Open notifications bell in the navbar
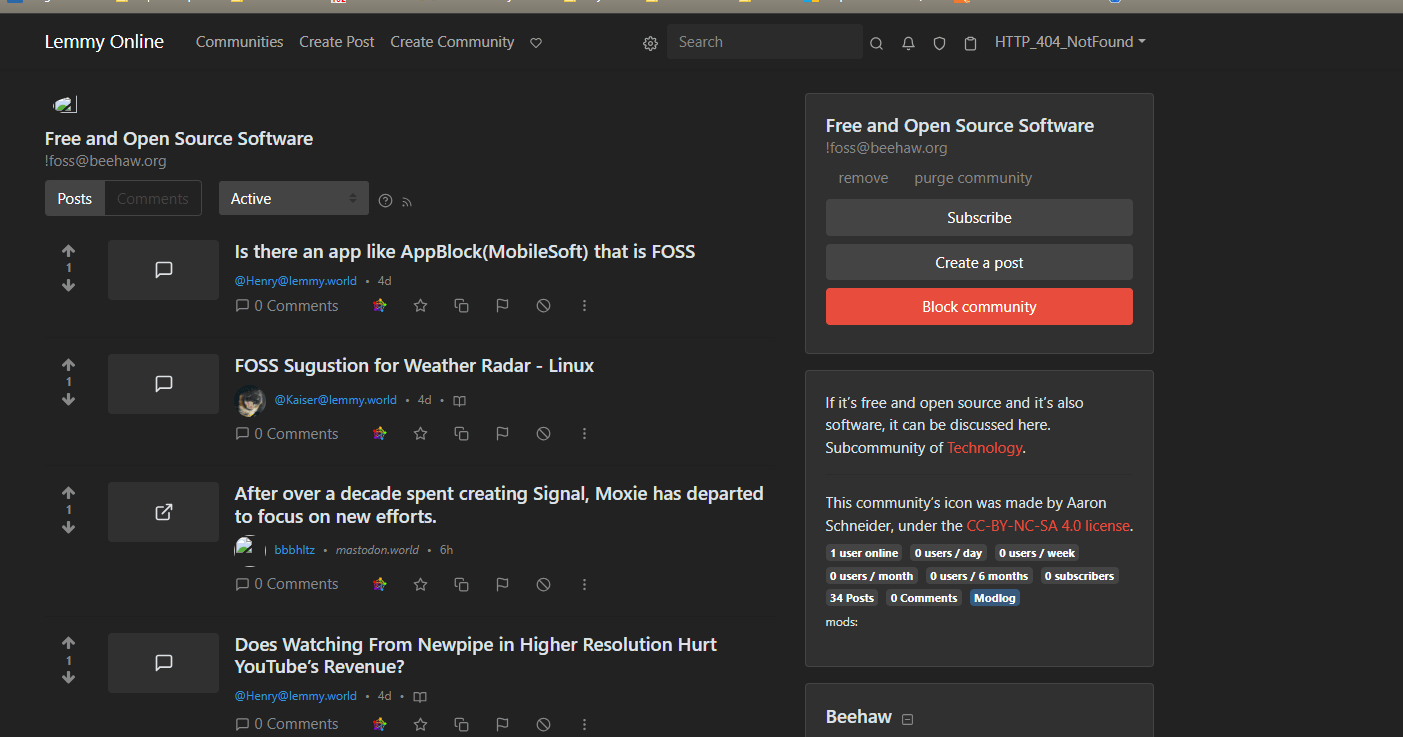This screenshot has height=737, width=1403. pyautogui.click(x=908, y=43)
